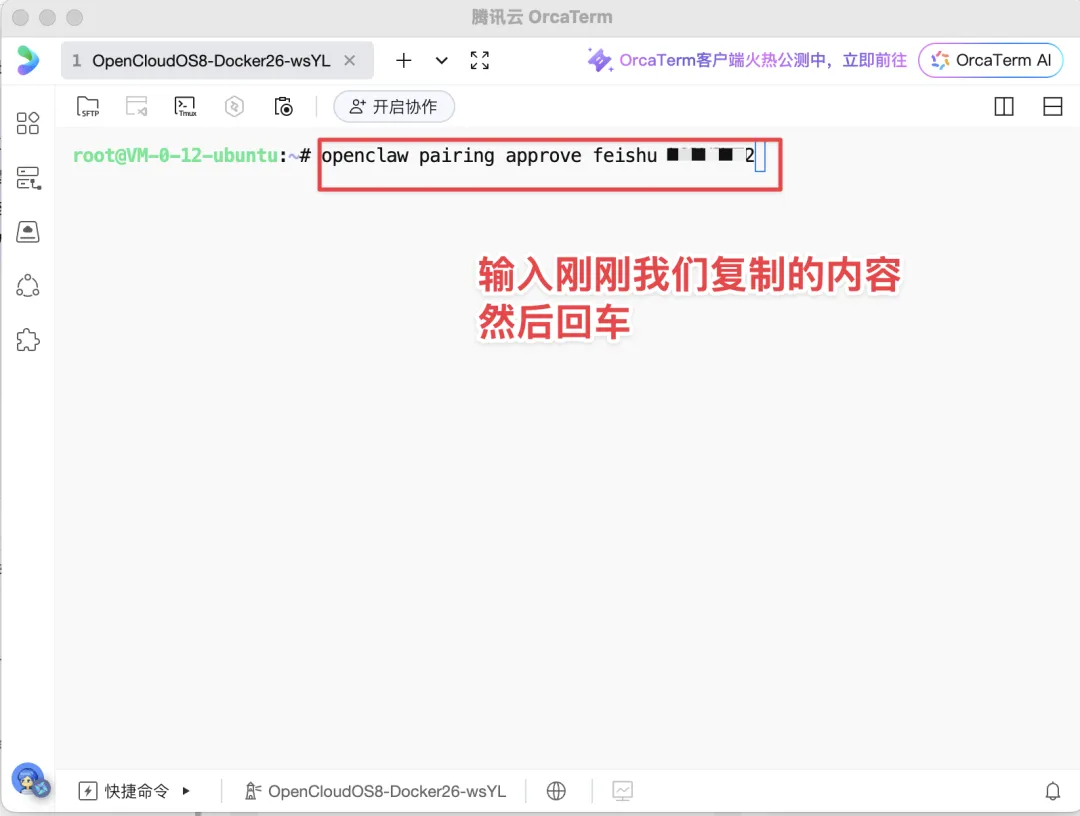Open the server list sidebar icon
The image size is (1080, 816).
click(28, 178)
